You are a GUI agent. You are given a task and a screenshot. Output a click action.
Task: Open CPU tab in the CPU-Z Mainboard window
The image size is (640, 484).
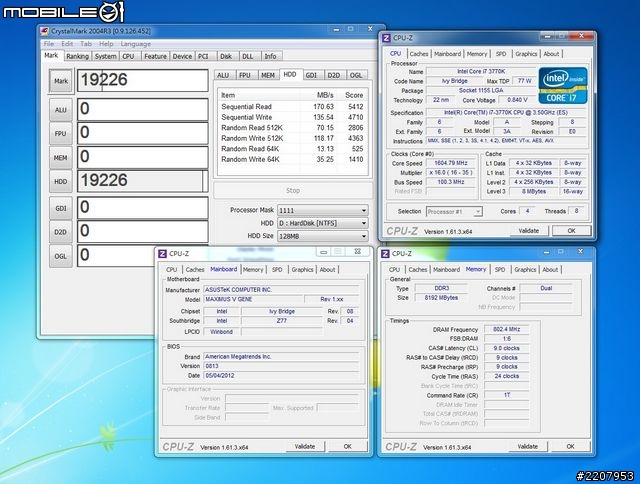pos(171,270)
